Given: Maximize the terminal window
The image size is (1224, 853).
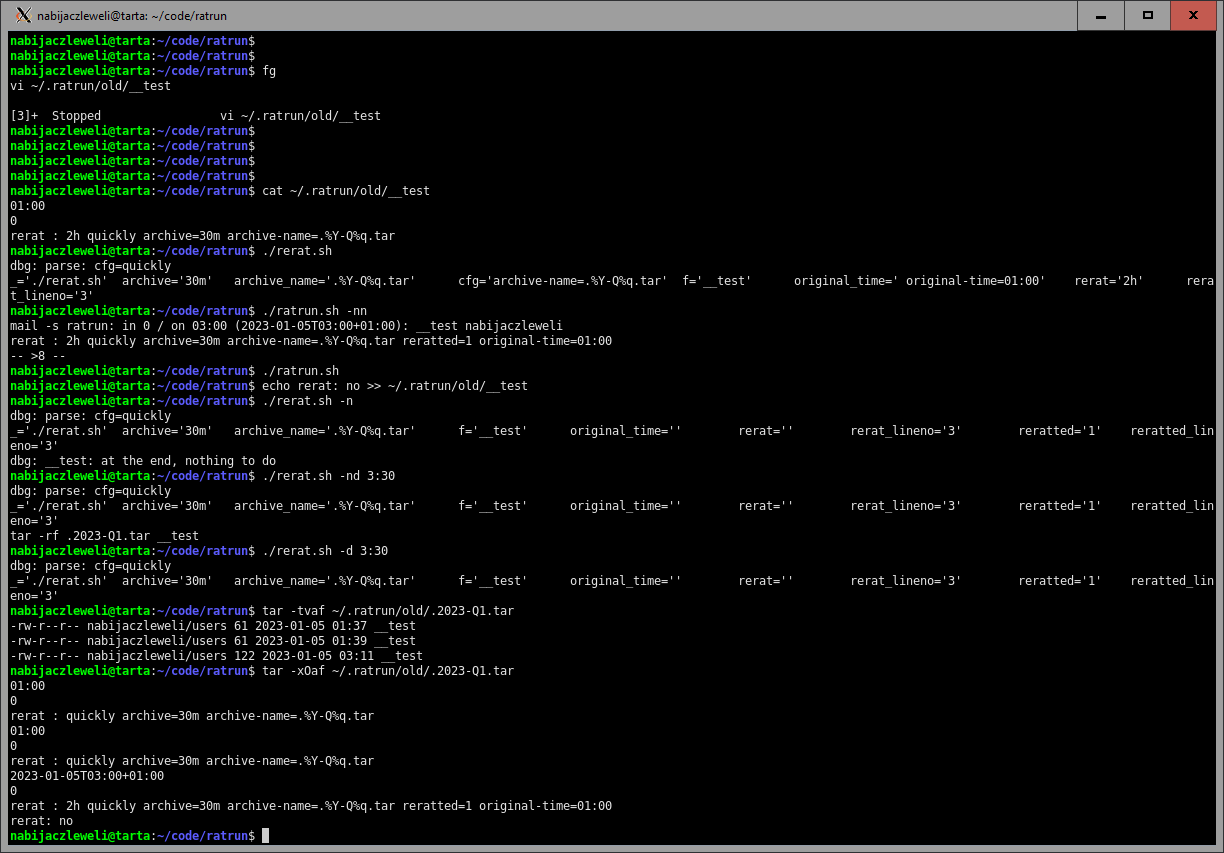Looking at the screenshot, I should pyautogui.click(x=1148, y=15).
